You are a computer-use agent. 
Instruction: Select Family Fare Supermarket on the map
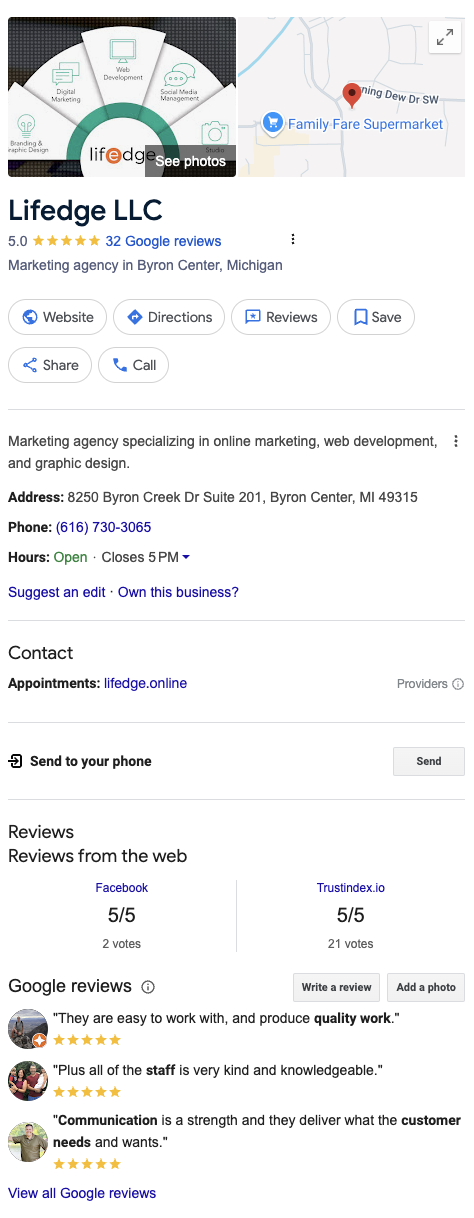(353, 124)
